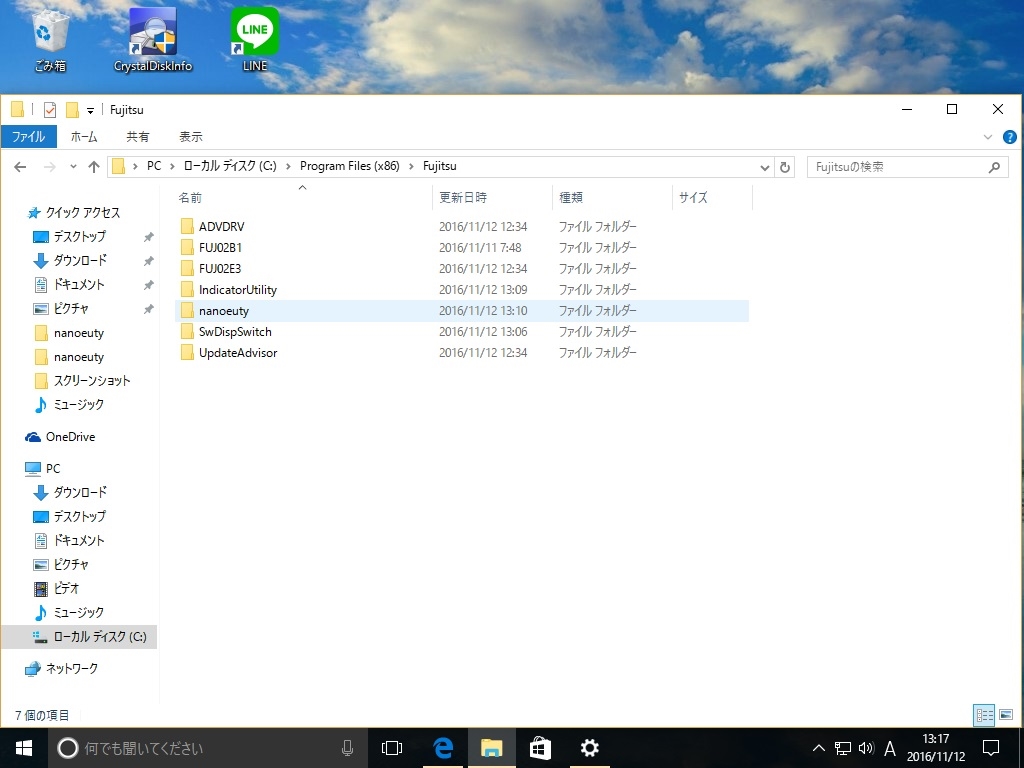
Task: Go back with the Back arrow
Action: click(20, 167)
